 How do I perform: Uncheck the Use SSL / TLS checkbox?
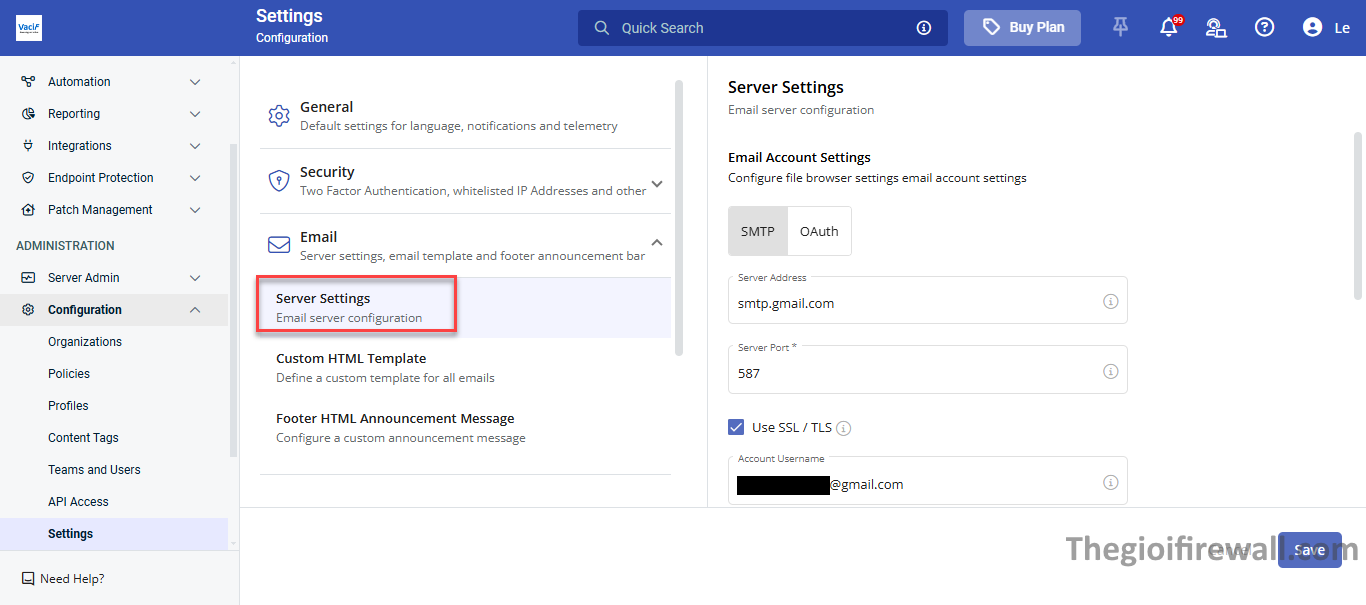tap(736, 428)
